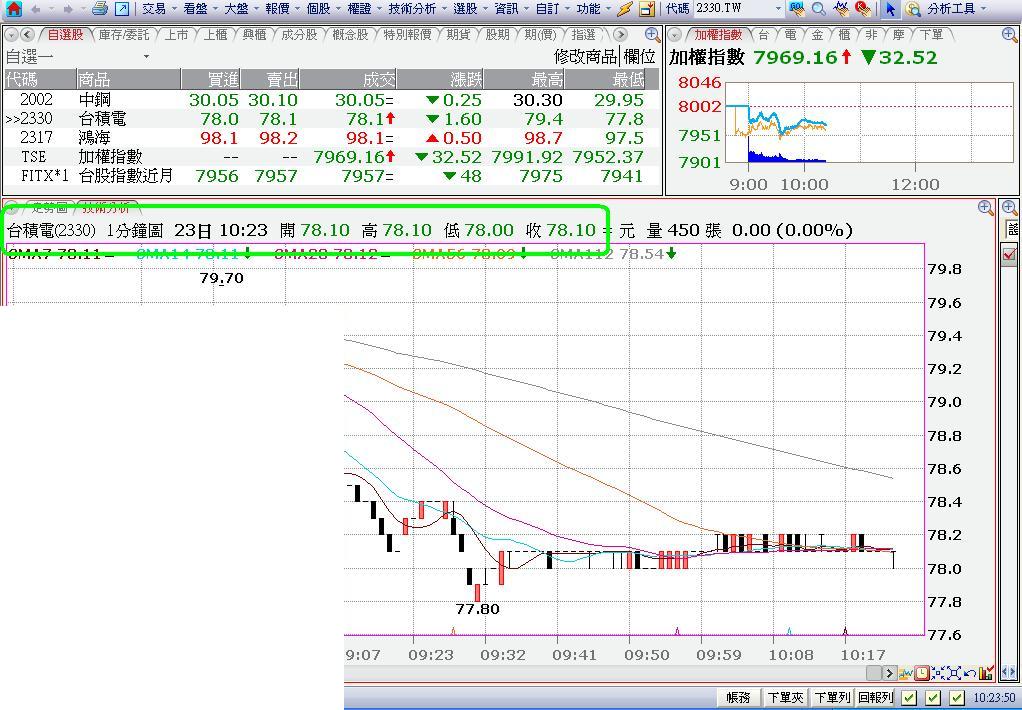Viewport: 1022px width, 710px height.
Task: Open the 自選一 watchlist dropdown
Action: click(x=146, y=57)
